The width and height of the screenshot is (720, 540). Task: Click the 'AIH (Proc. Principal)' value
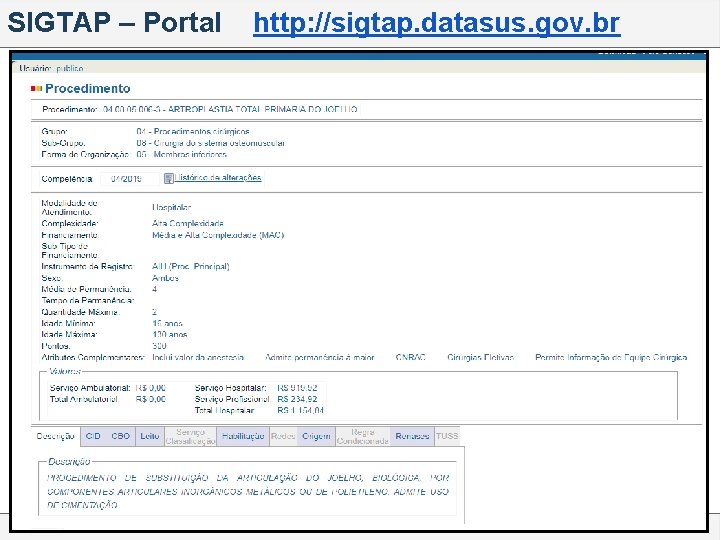coord(191,266)
